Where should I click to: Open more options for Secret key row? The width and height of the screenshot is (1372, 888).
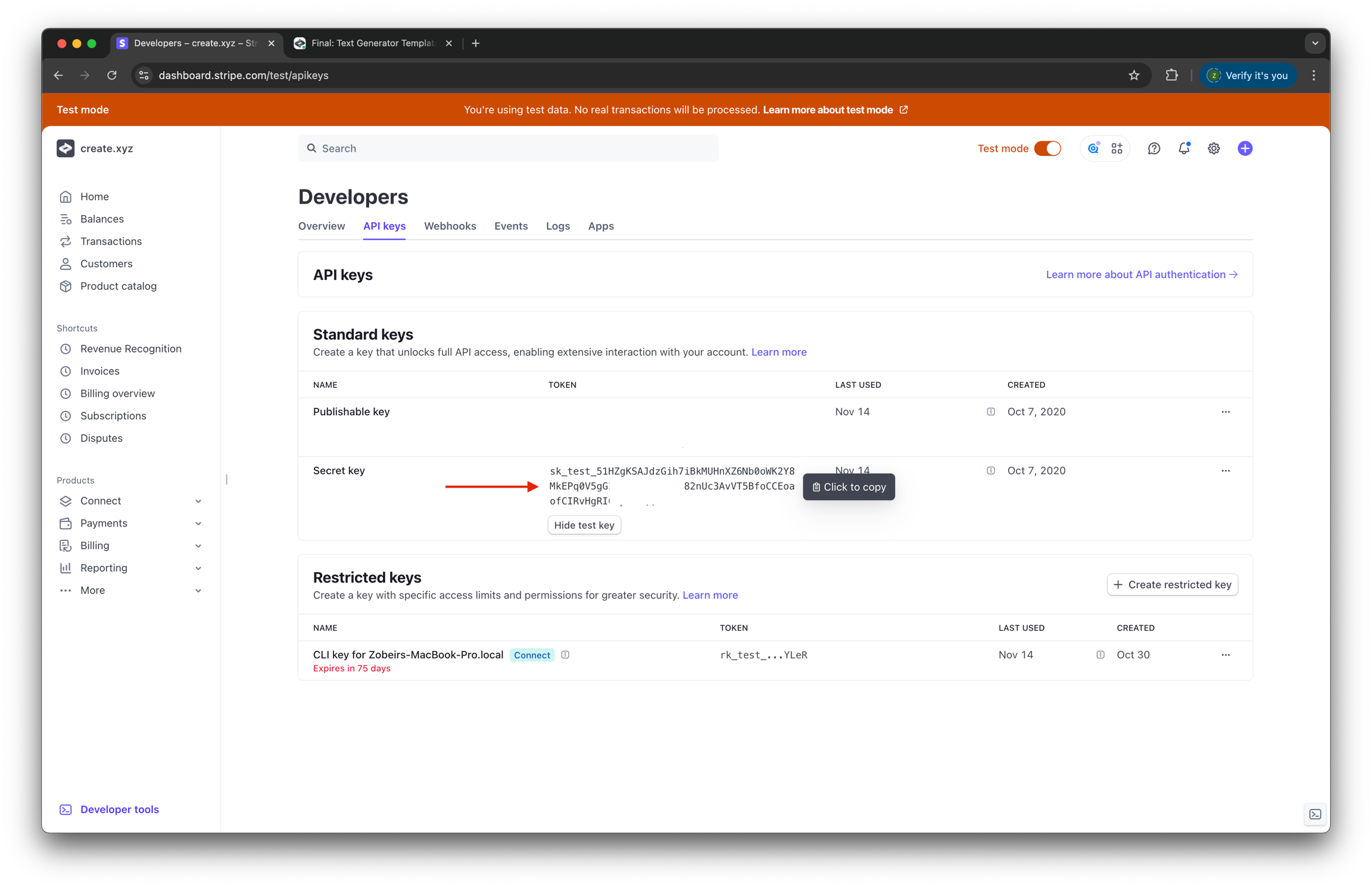point(1226,471)
